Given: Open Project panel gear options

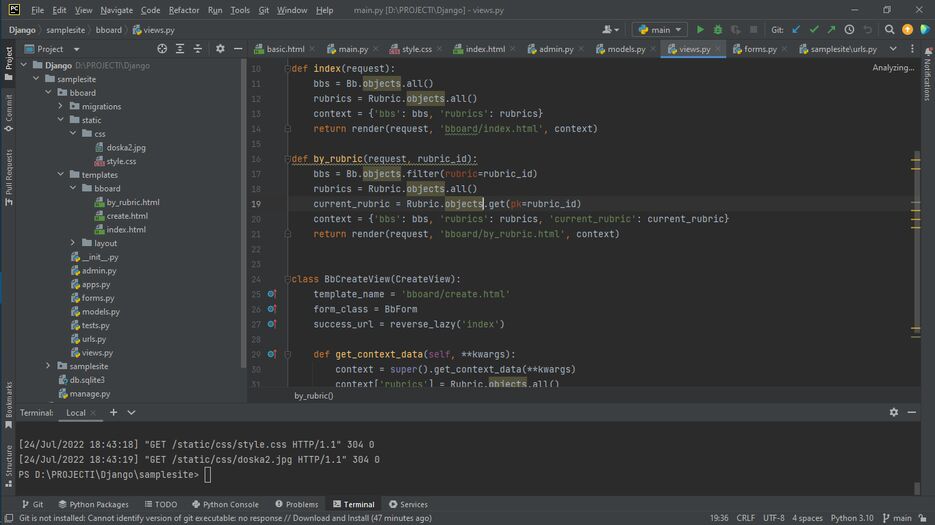Looking at the screenshot, I should [x=220, y=49].
